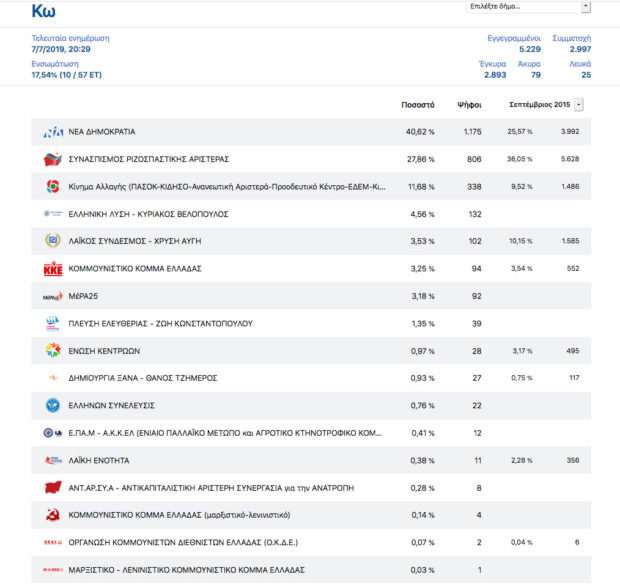
Task: Select the Ψήφοι column header
Action: click(469, 105)
